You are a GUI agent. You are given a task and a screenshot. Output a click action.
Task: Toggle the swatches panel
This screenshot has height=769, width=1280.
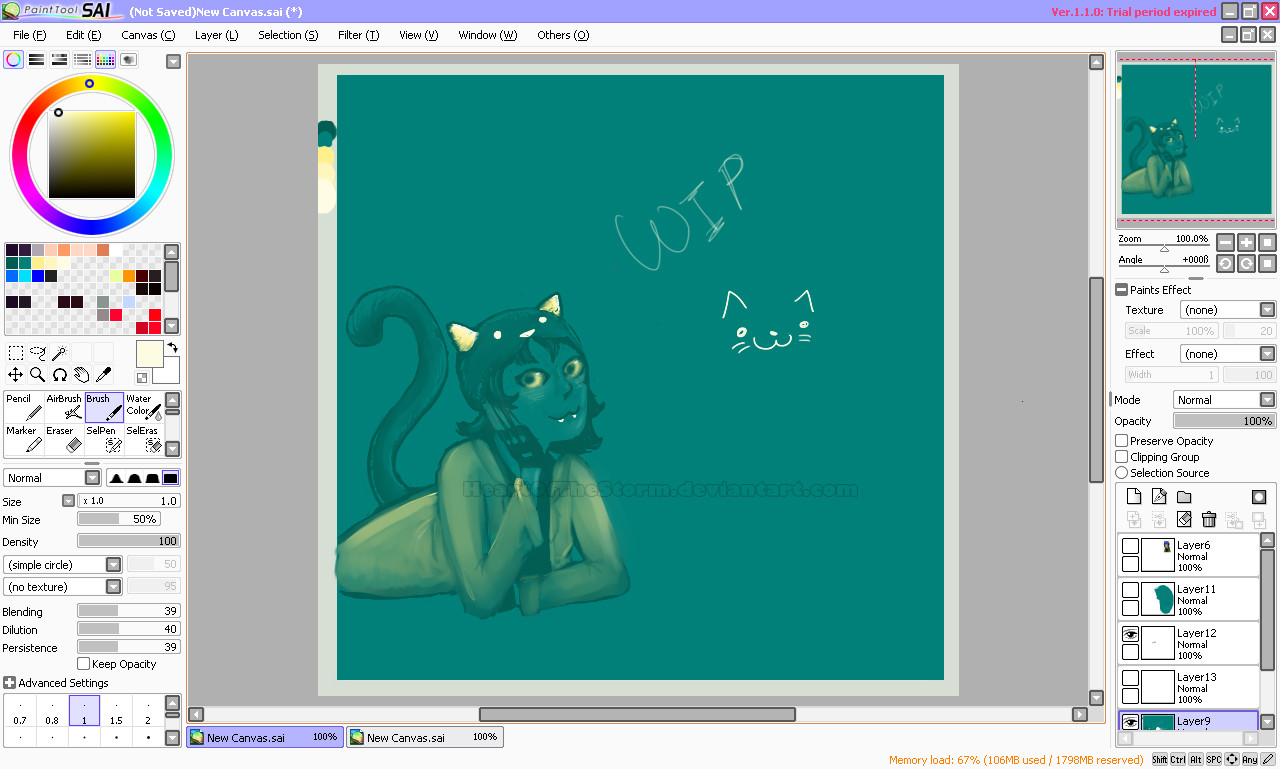105,60
